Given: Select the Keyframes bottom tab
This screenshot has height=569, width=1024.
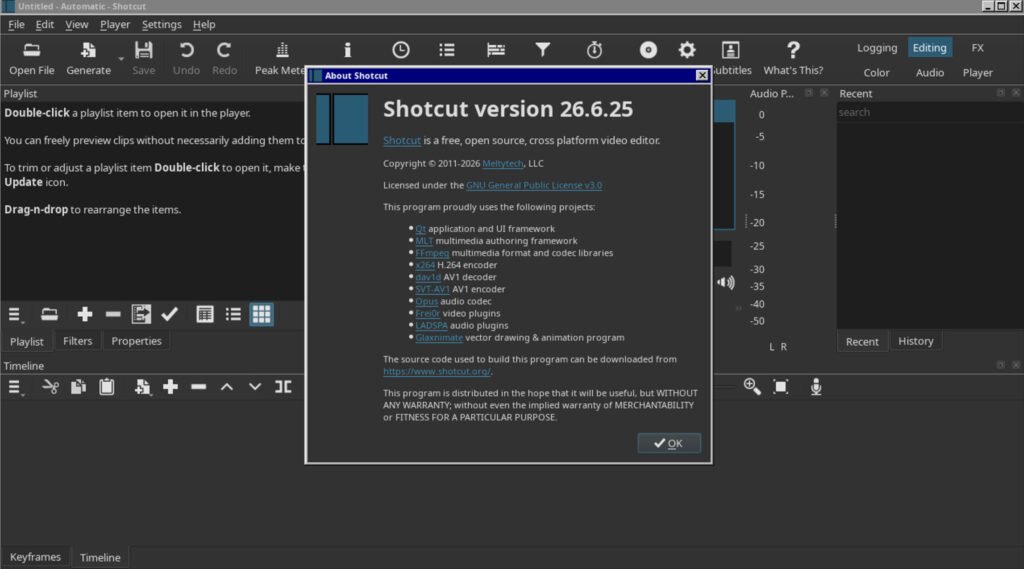Looking at the screenshot, I should click(x=35, y=557).
